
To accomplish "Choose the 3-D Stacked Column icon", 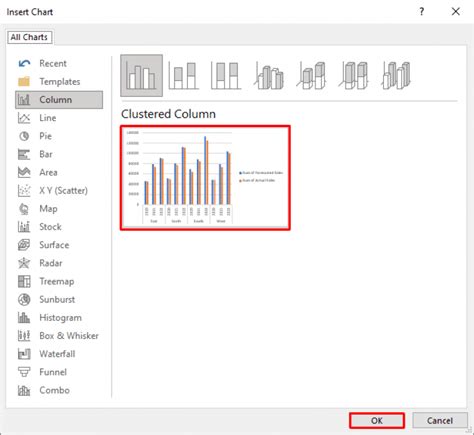I will click(311, 76).
